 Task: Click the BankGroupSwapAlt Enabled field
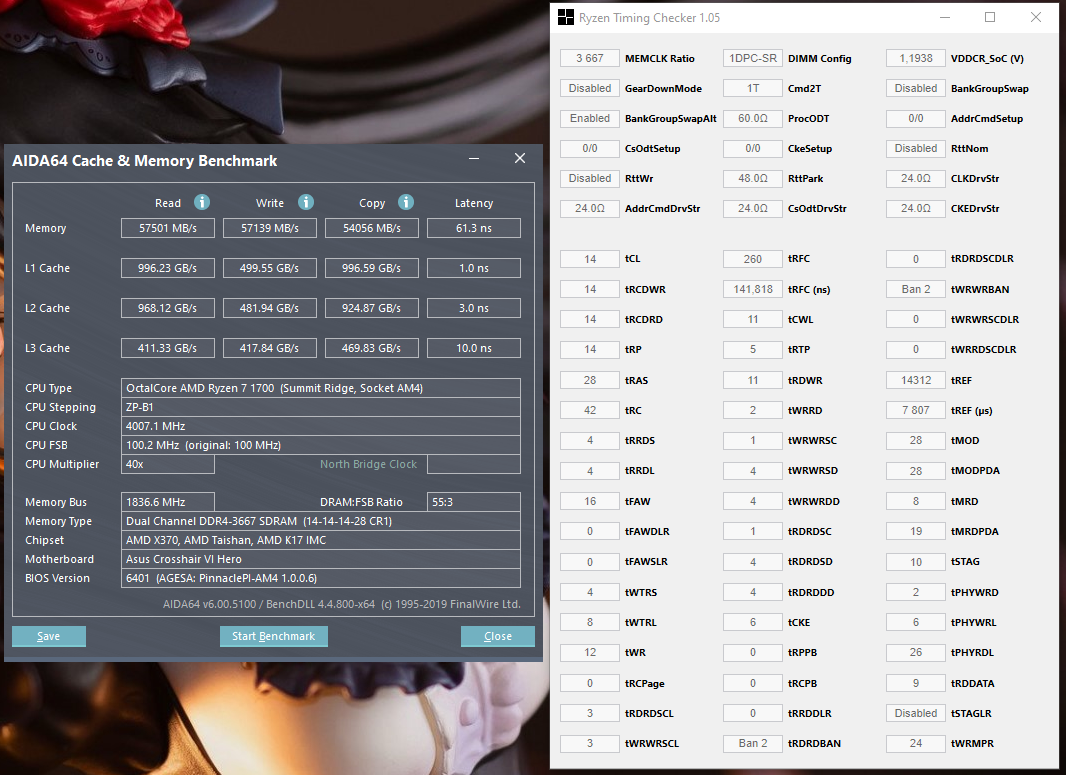589,118
